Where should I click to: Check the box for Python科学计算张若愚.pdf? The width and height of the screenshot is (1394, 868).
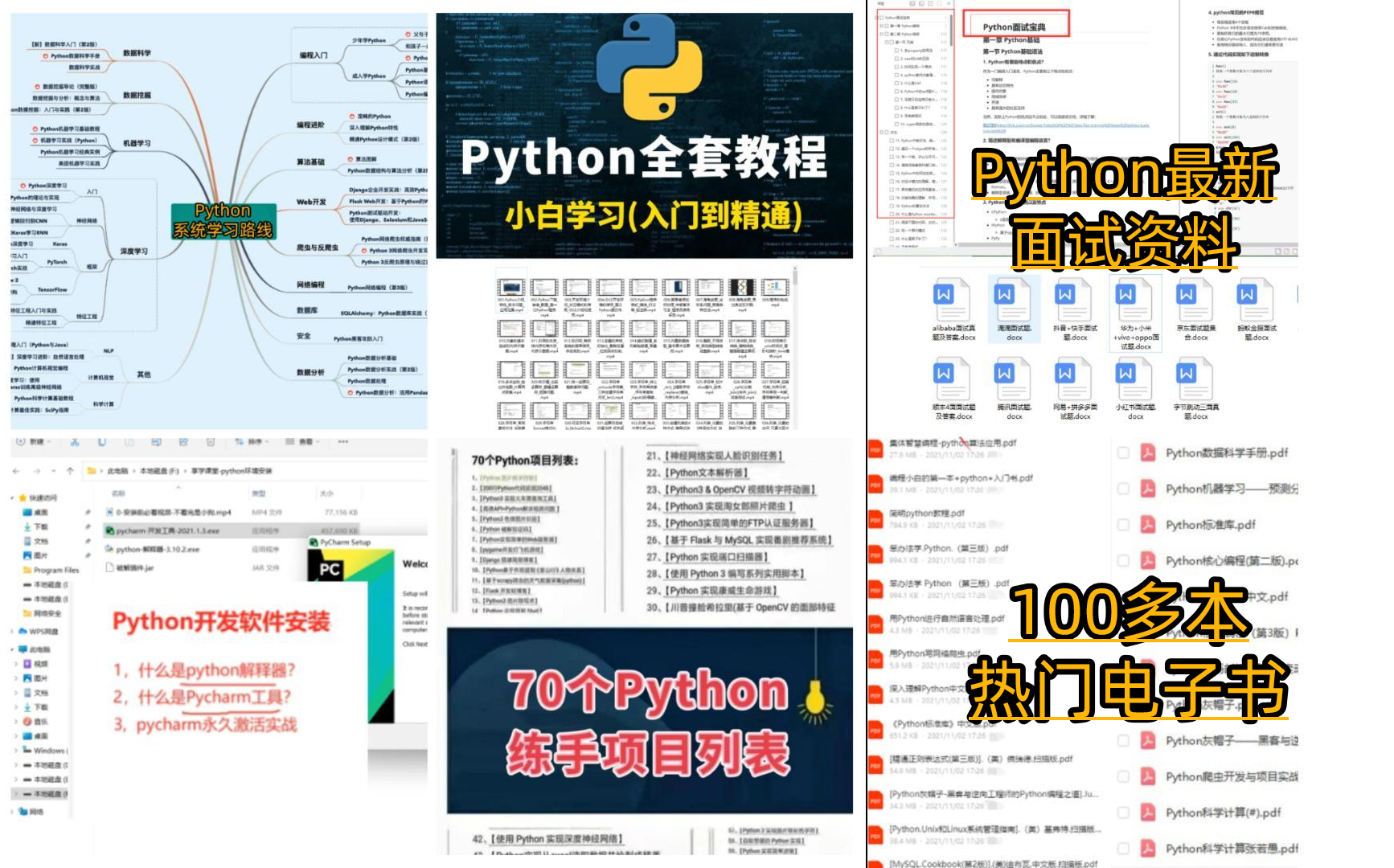[1123, 848]
